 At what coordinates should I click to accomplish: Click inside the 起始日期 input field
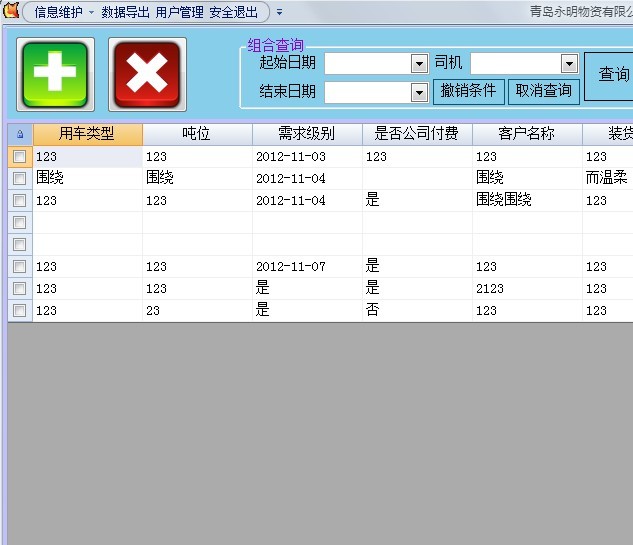(x=368, y=64)
